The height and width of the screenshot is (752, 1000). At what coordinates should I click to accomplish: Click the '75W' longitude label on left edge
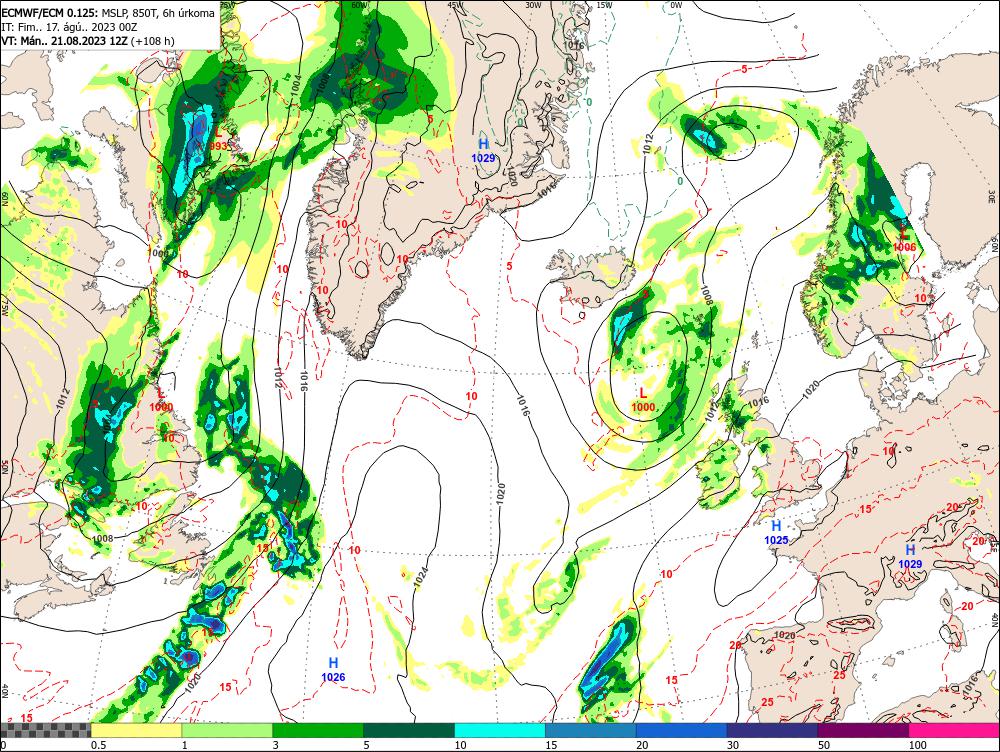click(x=4, y=309)
